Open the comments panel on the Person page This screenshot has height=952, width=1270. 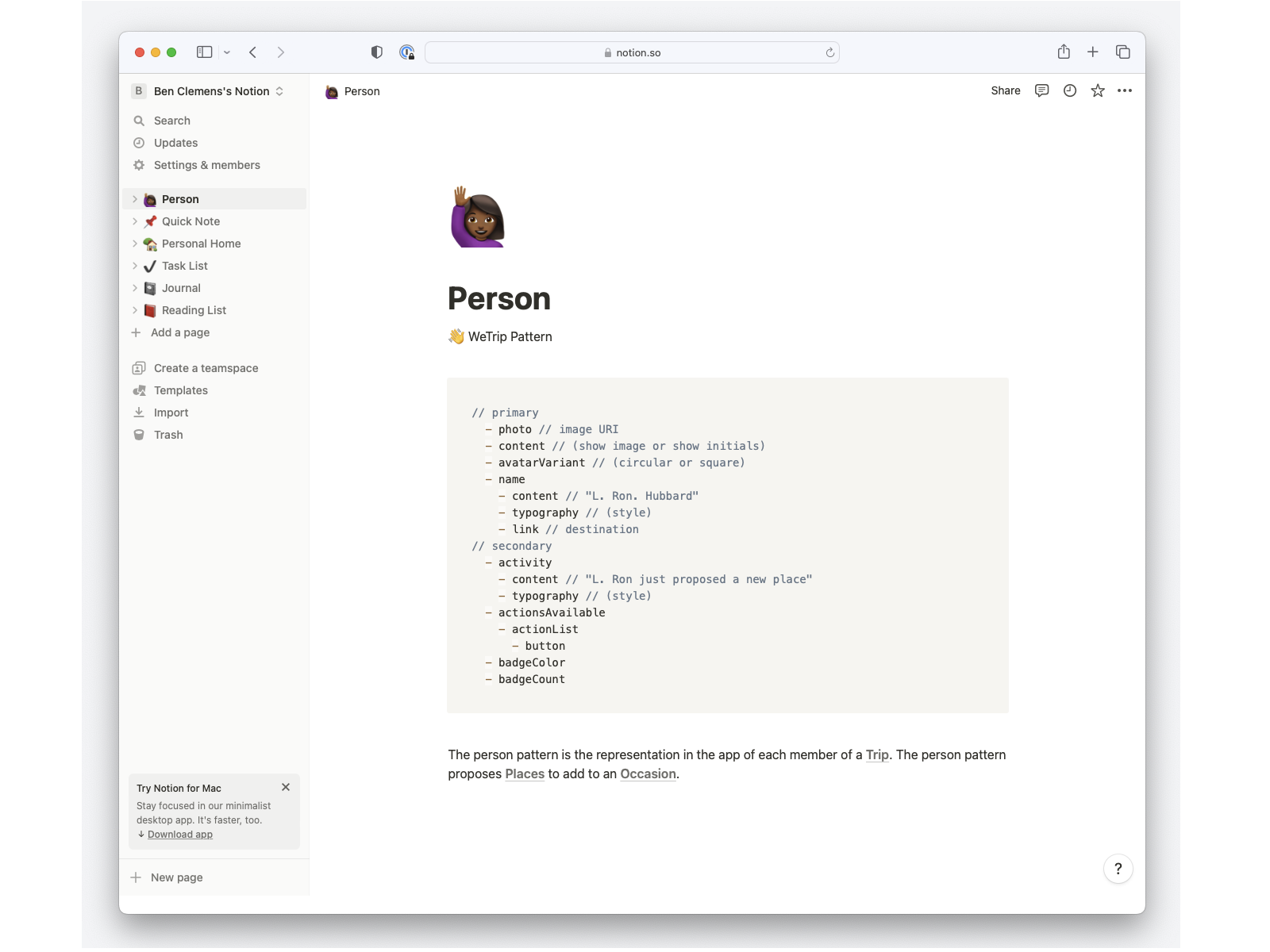[1041, 90]
